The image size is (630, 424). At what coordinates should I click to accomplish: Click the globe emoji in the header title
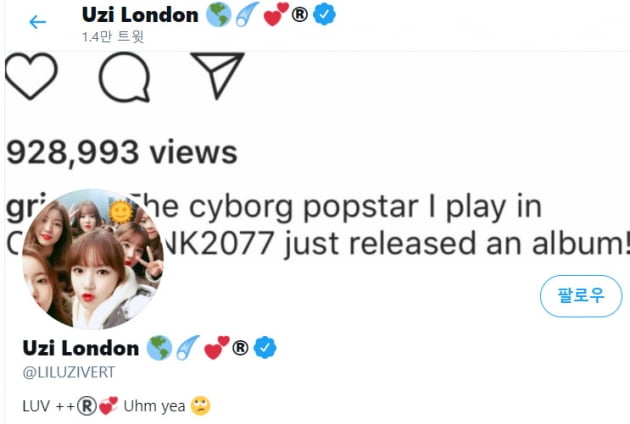tap(219, 15)
